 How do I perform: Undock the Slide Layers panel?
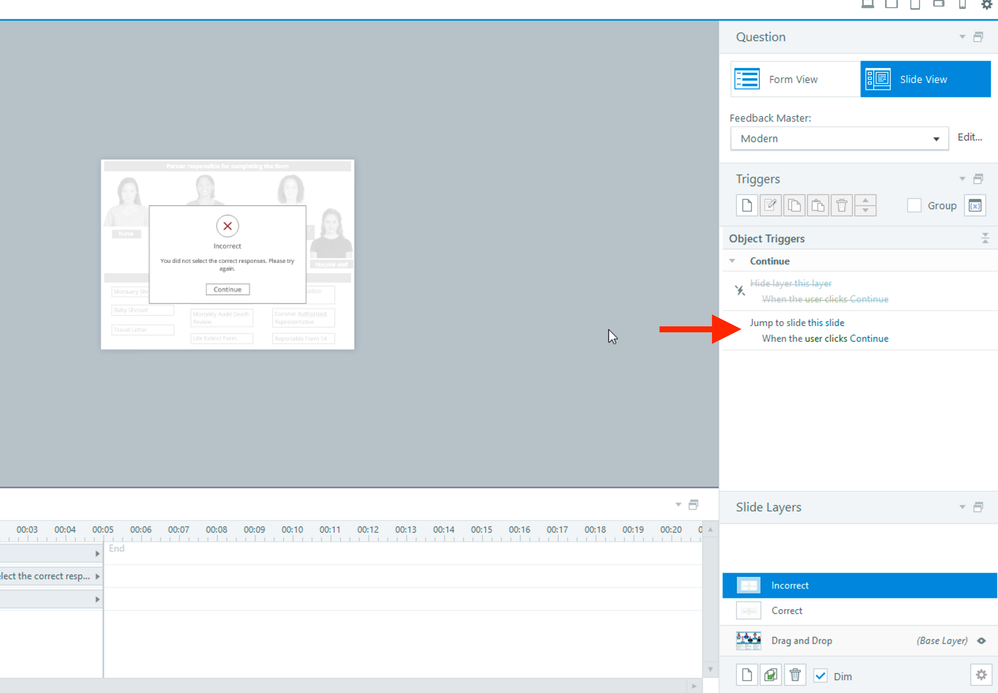click(x=978, y=507)
